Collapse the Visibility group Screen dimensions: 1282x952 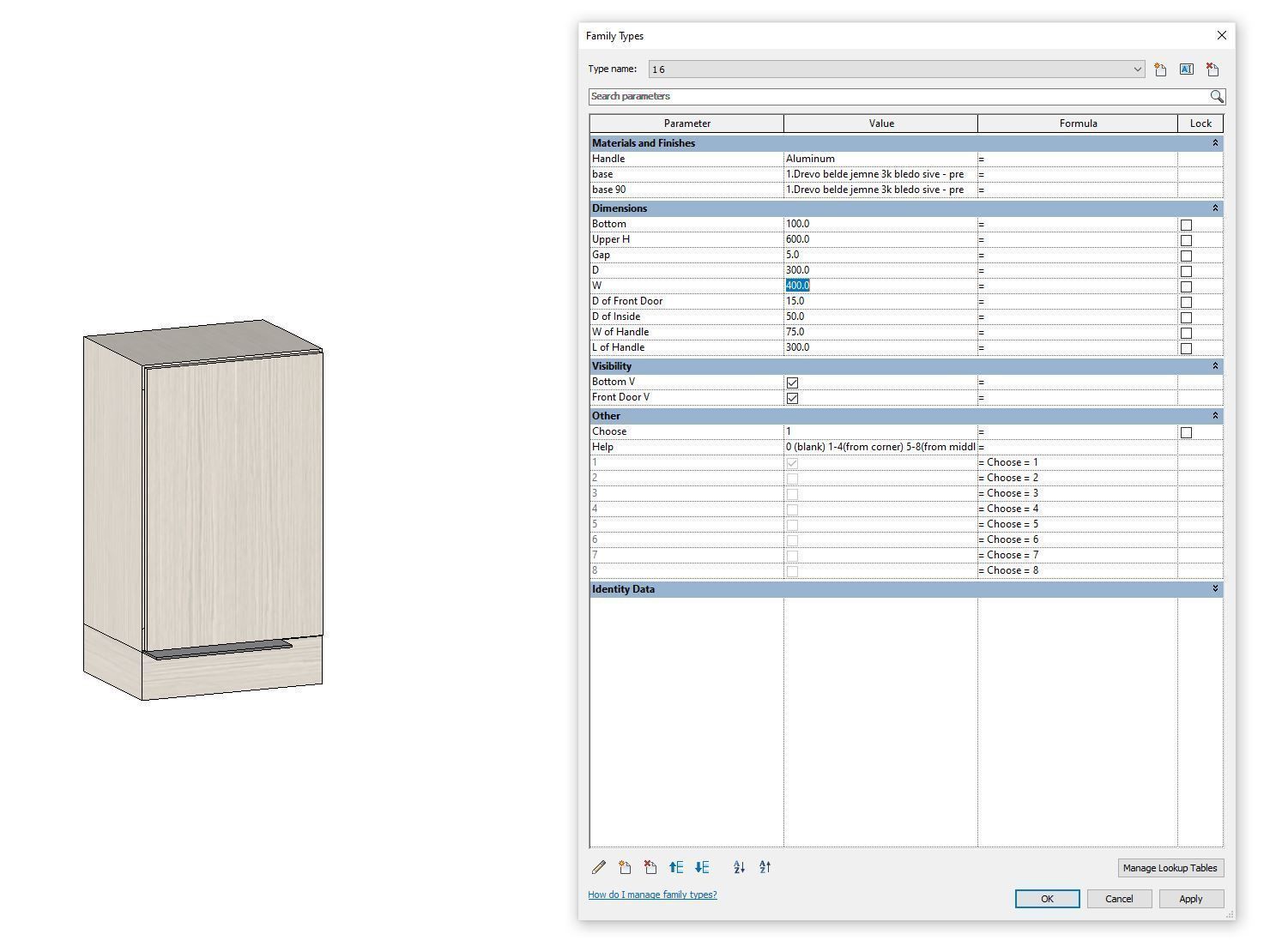pos(1215,366)
